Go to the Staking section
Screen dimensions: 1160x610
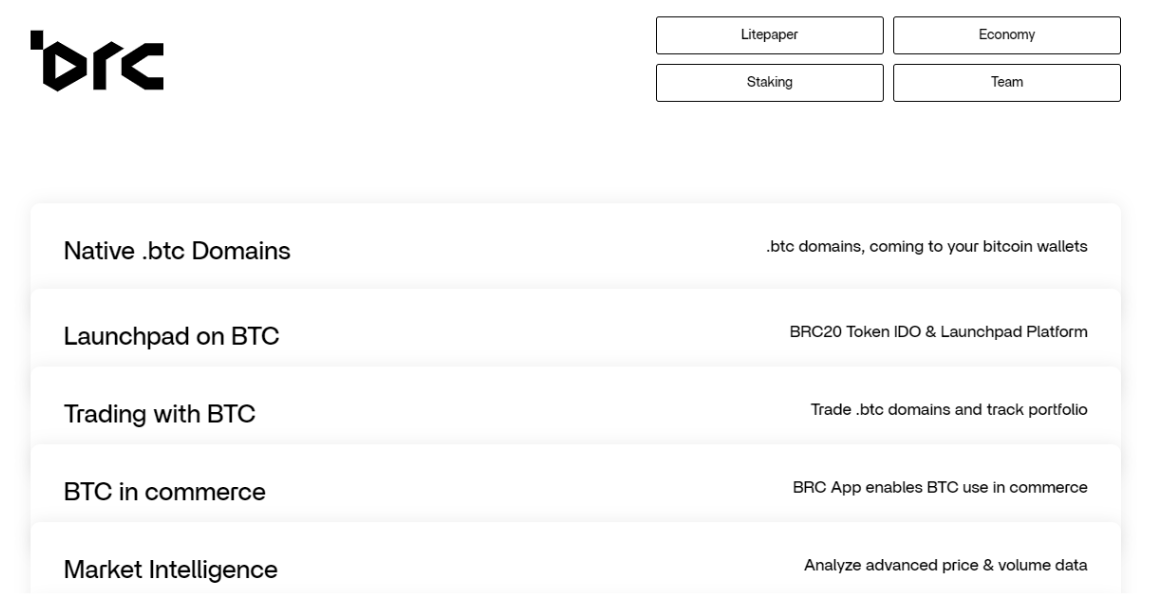pyautogui.click(x=769, y=83)
